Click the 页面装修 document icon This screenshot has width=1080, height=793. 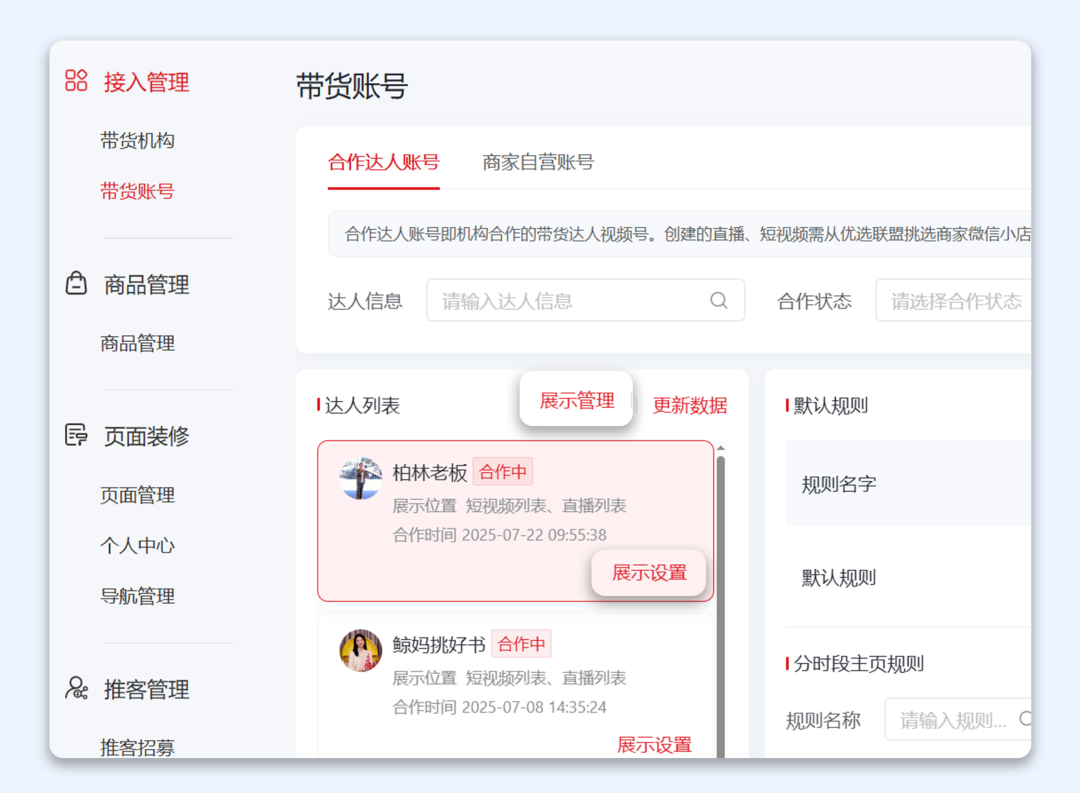[77, 435]
